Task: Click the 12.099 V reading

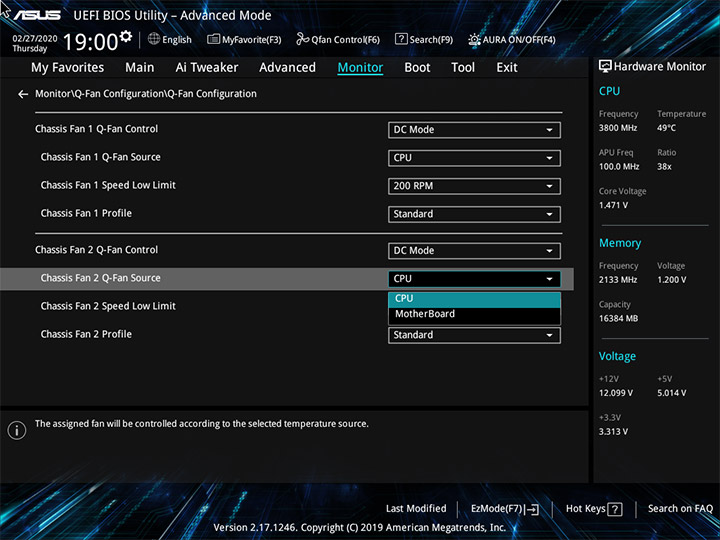Action: tap(615, 393)
